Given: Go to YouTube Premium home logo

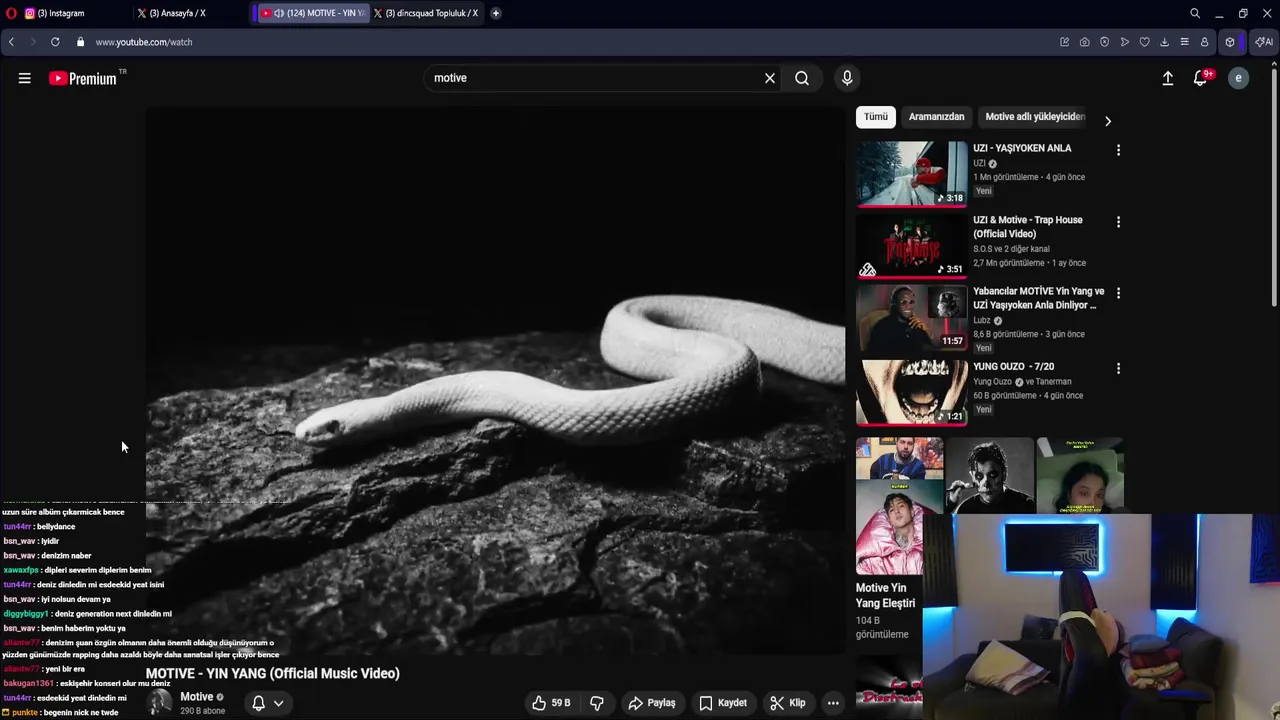Looking at the screenshot, I should [x=83, y=78].
